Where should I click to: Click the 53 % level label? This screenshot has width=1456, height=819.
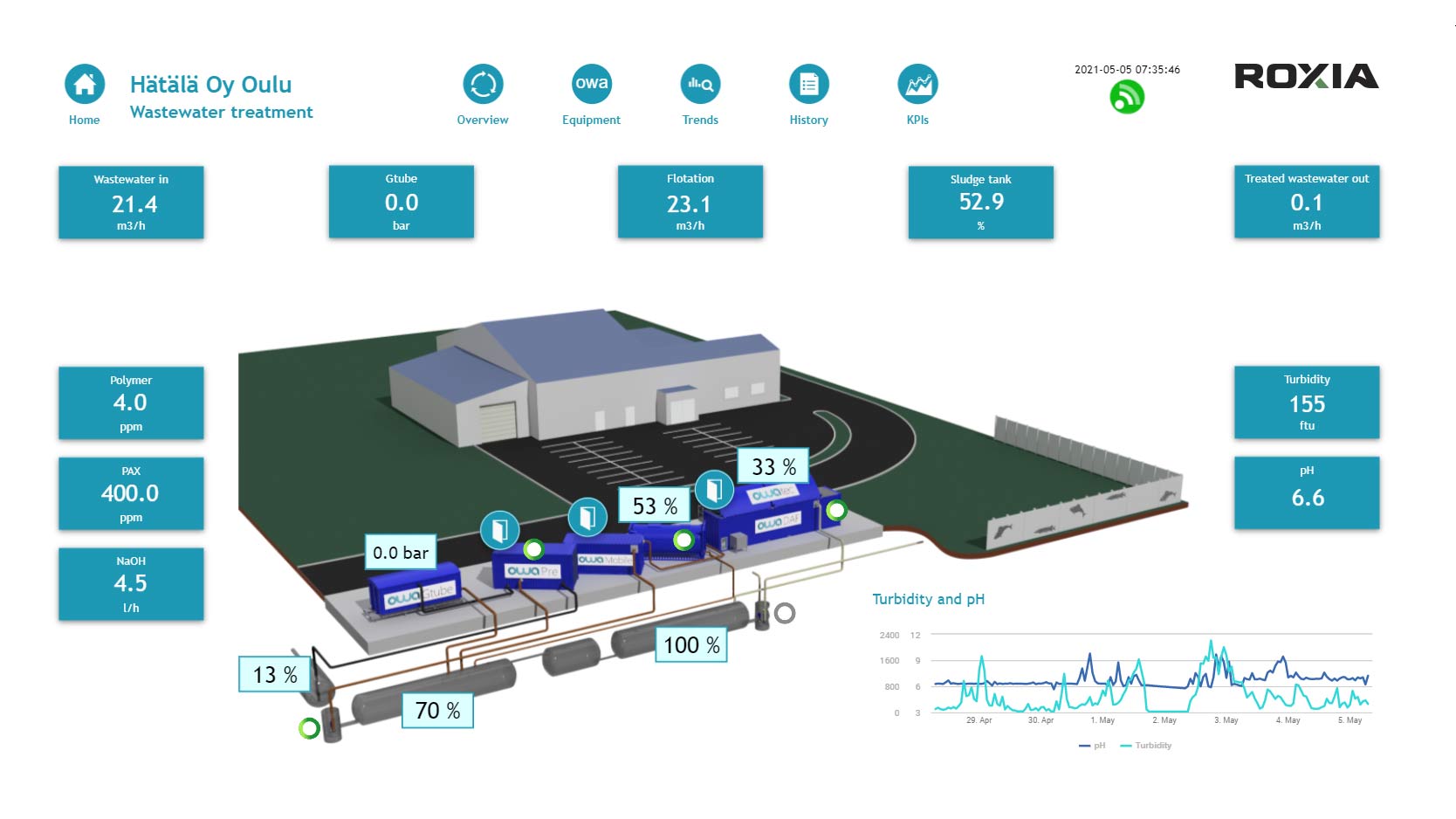click(x=655, y=506)
